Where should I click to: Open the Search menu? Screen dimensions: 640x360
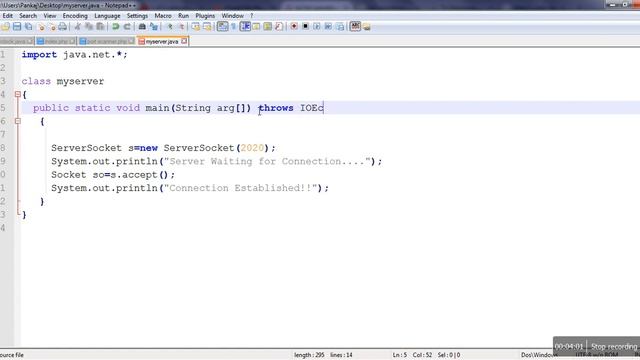point(28,16)
